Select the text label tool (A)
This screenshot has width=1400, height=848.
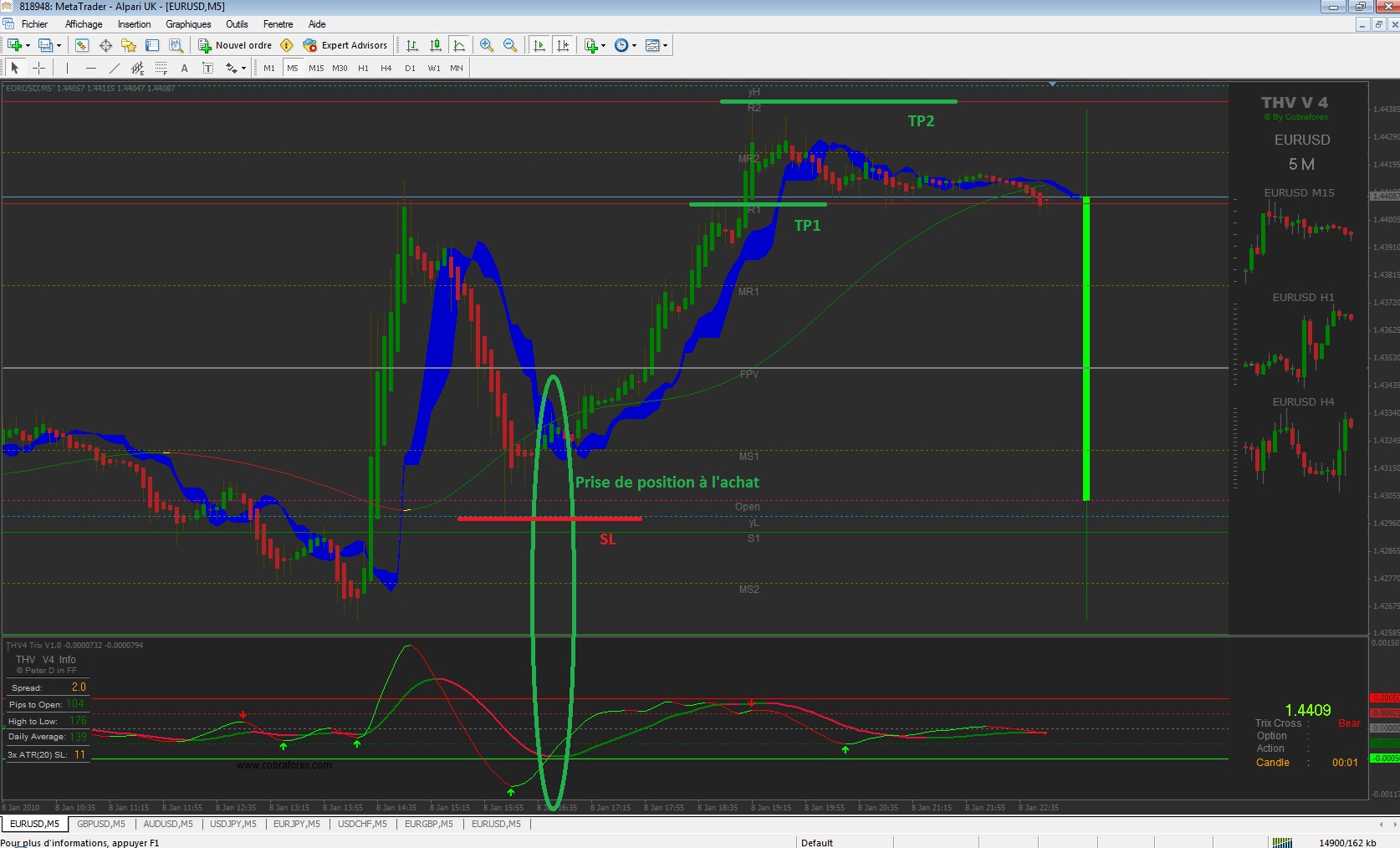coord(185,68)
